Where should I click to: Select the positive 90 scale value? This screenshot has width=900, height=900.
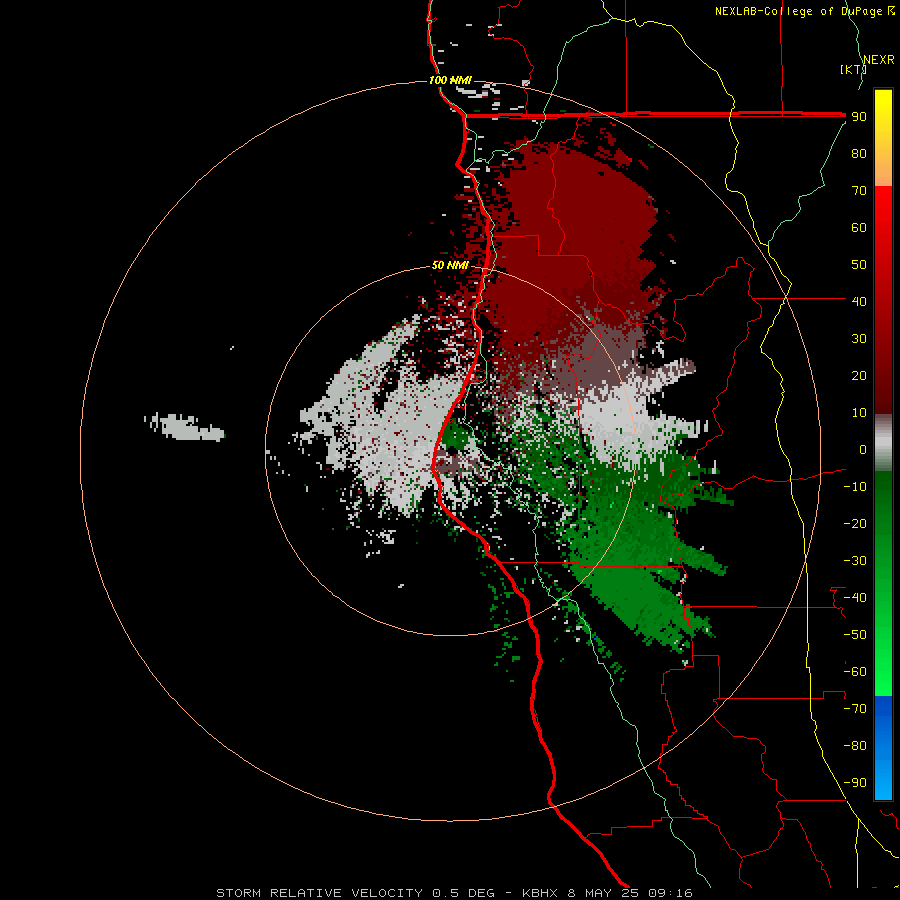coord(859,117)
